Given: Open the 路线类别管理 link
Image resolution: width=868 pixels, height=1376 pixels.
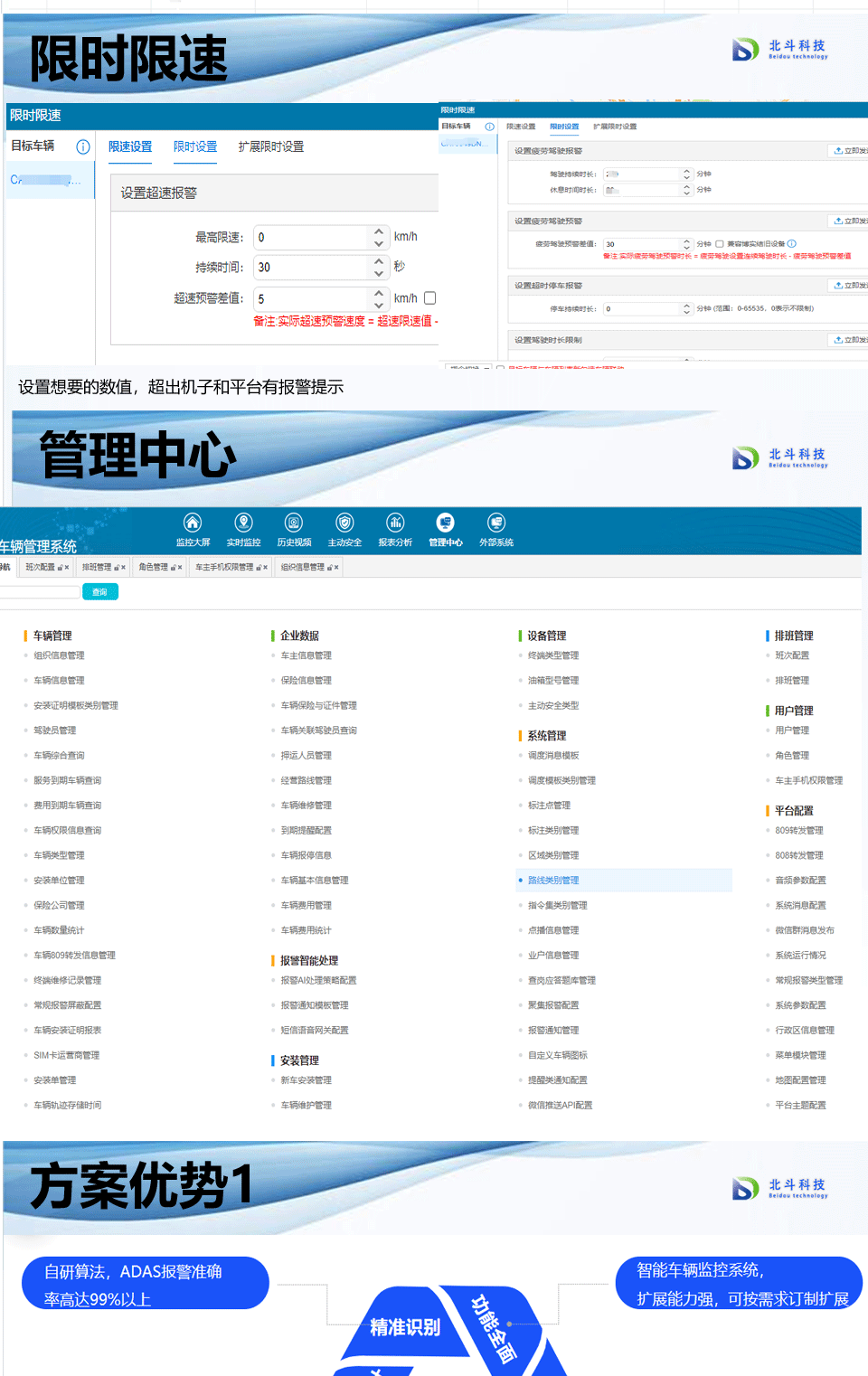Looking at the screenshot, I should tap(553, 881).
